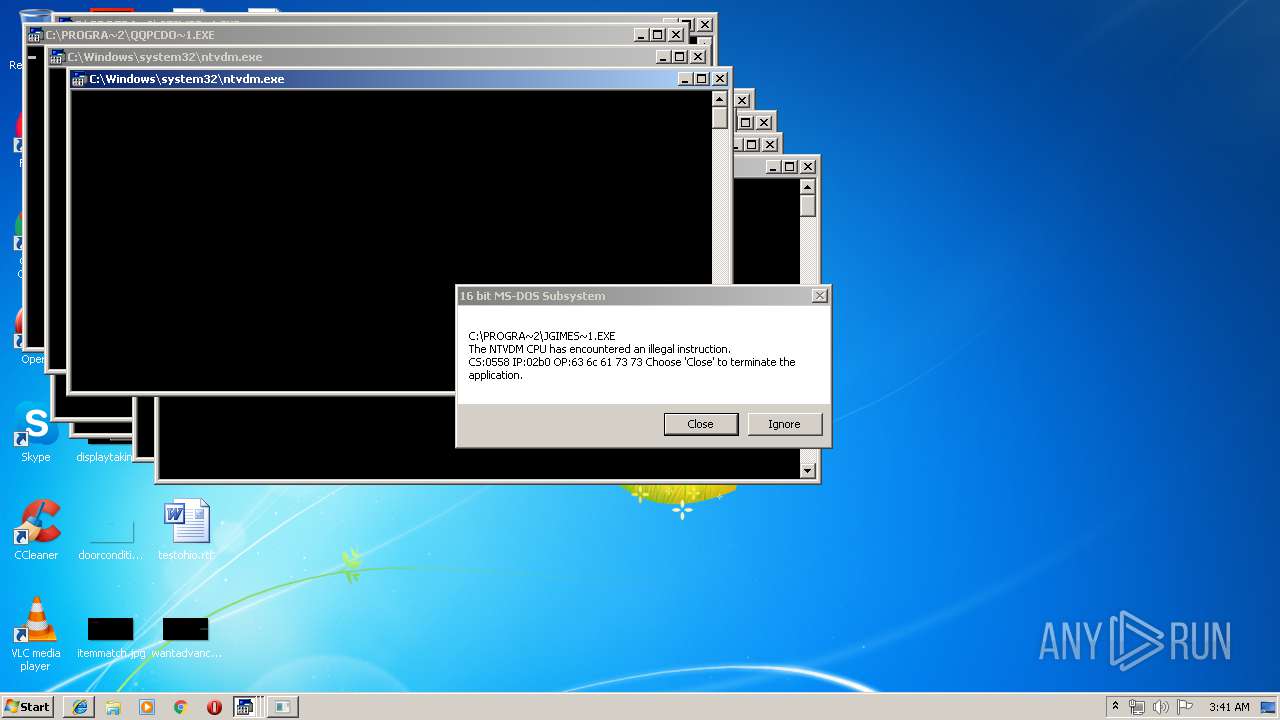Open the Start menu

(x=27, y=706)
